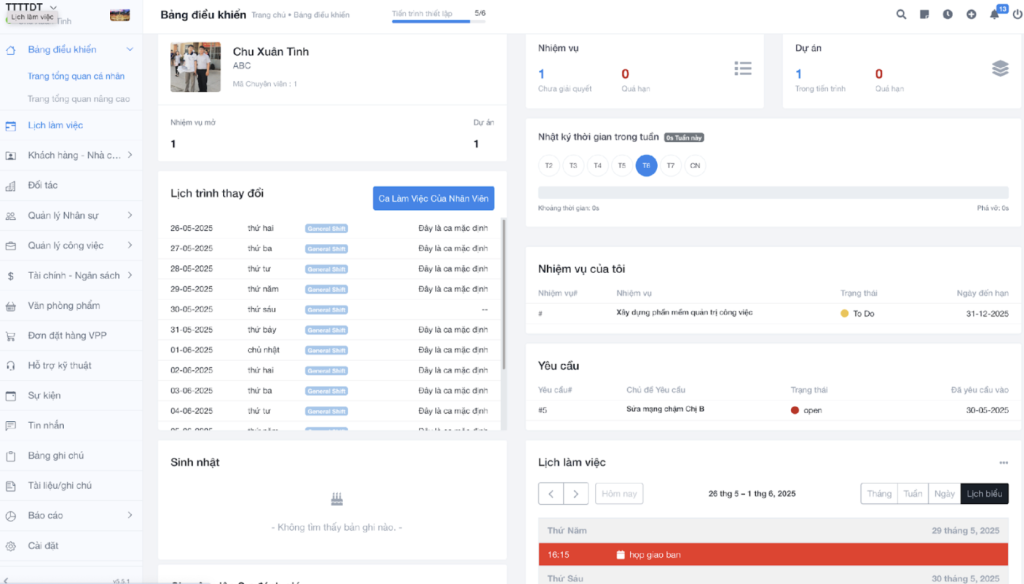
Task: Select day CN in weekly time log
Action: pos(695,165)
